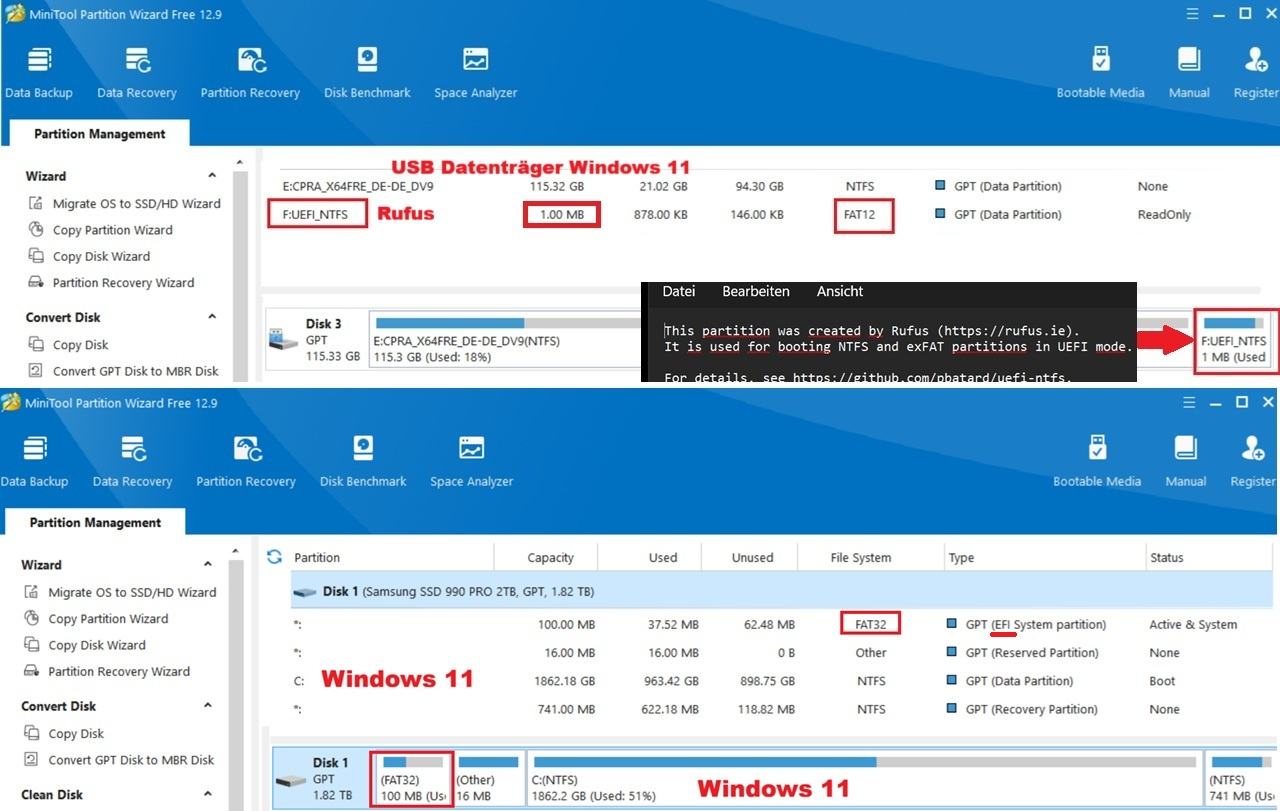Start Disk Benchmark in the top window
The image size is (1280, 811).
(367, 72)
